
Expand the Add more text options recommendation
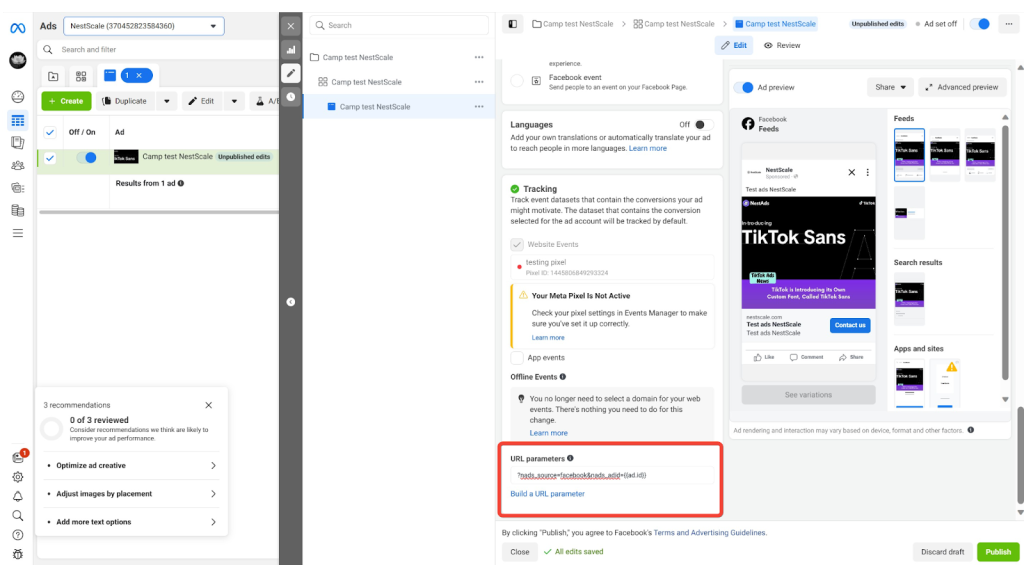click(132, 522)
